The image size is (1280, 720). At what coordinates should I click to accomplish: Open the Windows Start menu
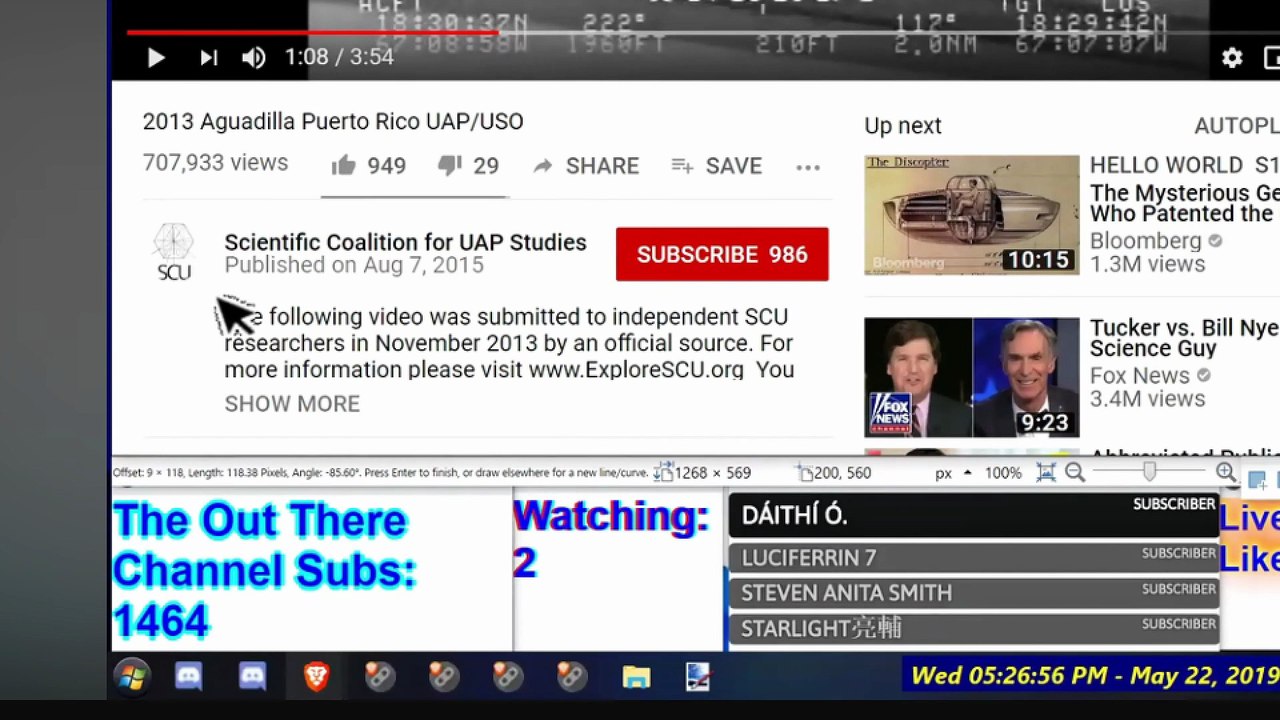[131, 677]
